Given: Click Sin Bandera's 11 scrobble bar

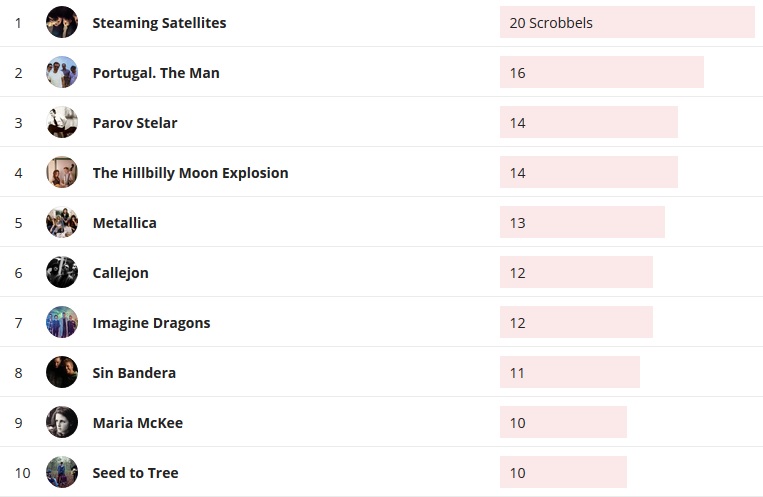Looking at the screenshot, I should (x=569, y=372).
